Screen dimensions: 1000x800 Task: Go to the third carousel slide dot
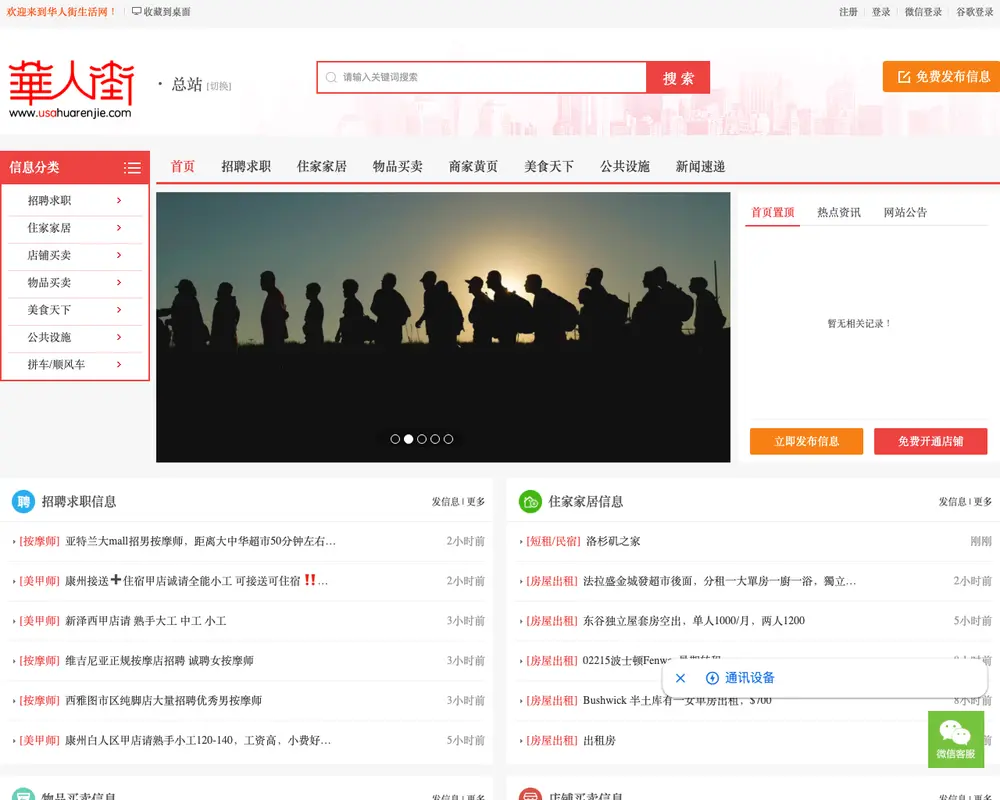pos(422,439)
